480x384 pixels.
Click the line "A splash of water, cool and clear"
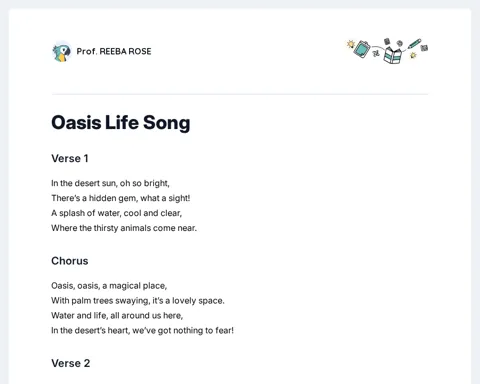click(x=116, y=213)
